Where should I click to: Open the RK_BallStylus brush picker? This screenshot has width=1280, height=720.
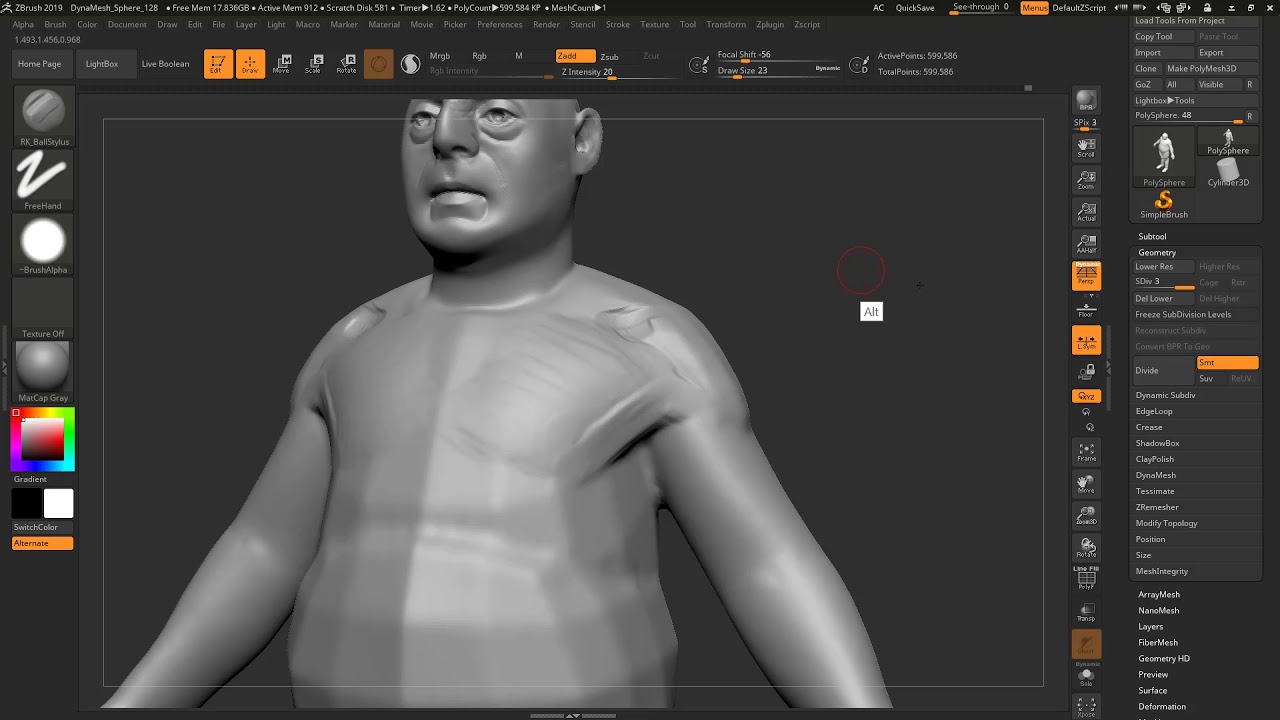43,116
